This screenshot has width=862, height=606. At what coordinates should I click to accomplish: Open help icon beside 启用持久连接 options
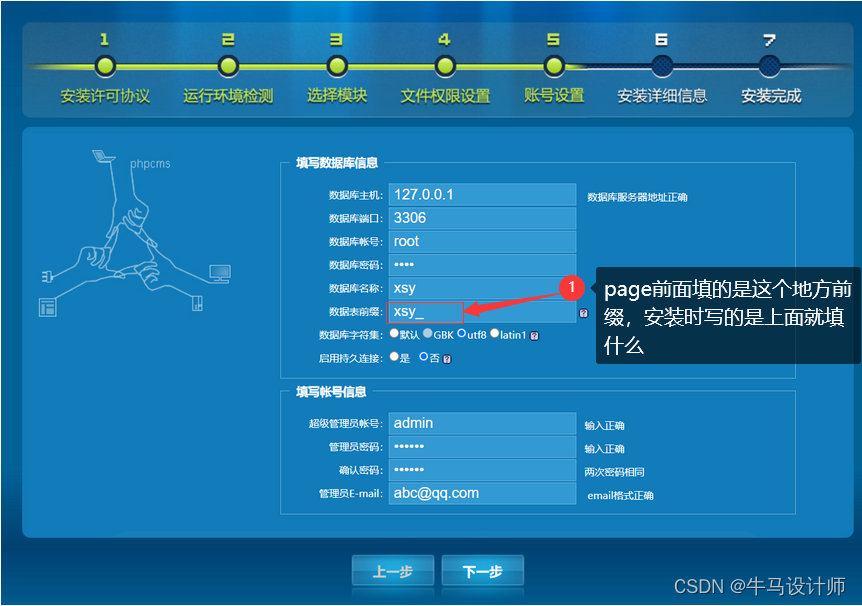point(448,356)
